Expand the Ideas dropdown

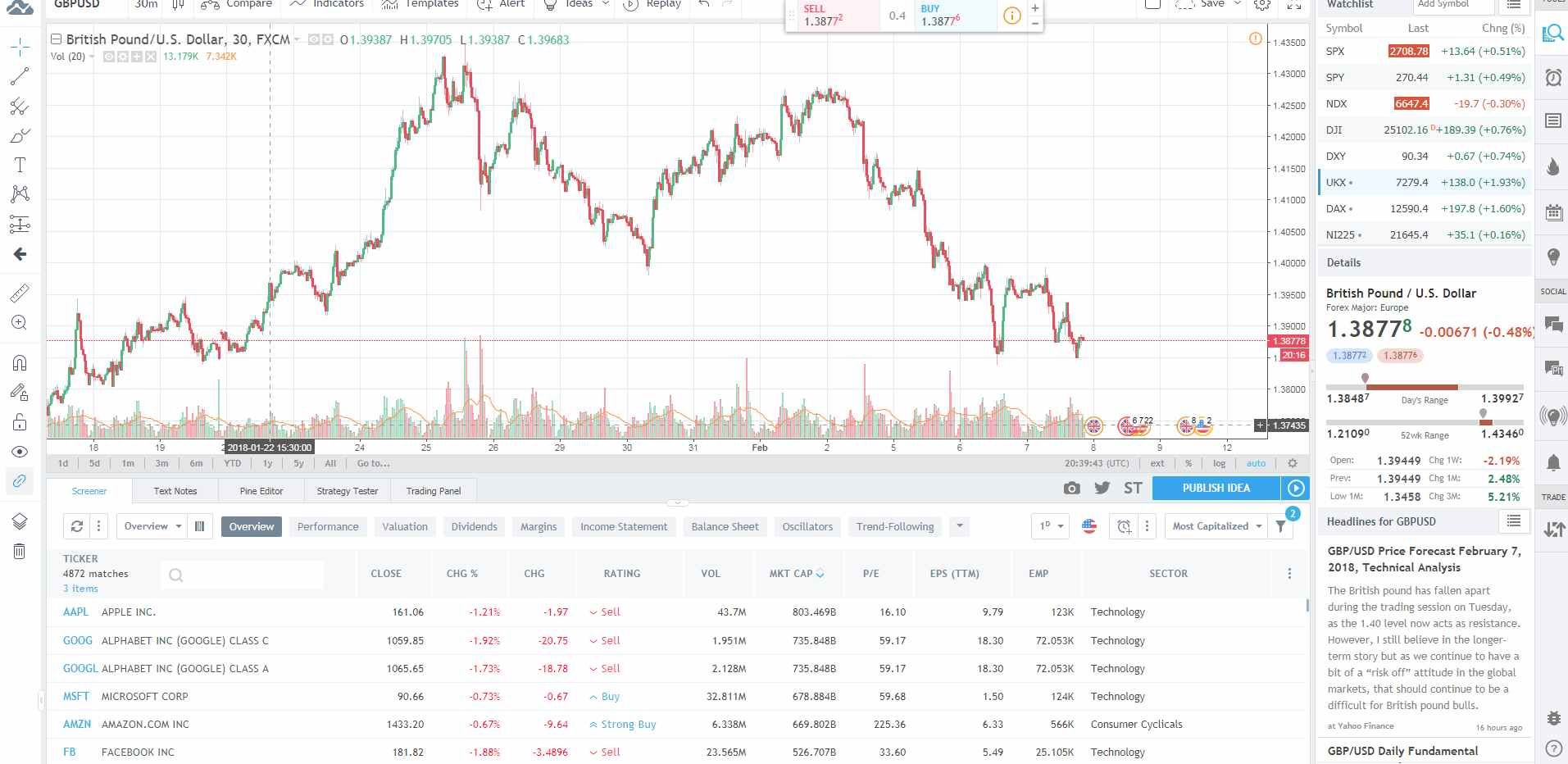(x=577, y=4)
